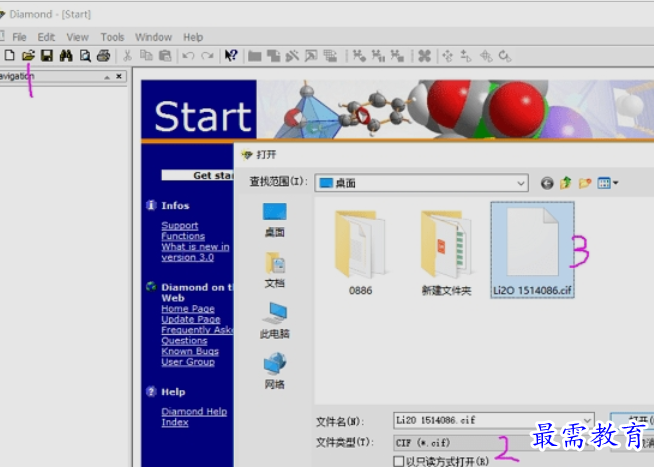The image size is (654, 467).
Task: Select This PC (此电脑) in places sidebar
Action: [x=274, y=320]
